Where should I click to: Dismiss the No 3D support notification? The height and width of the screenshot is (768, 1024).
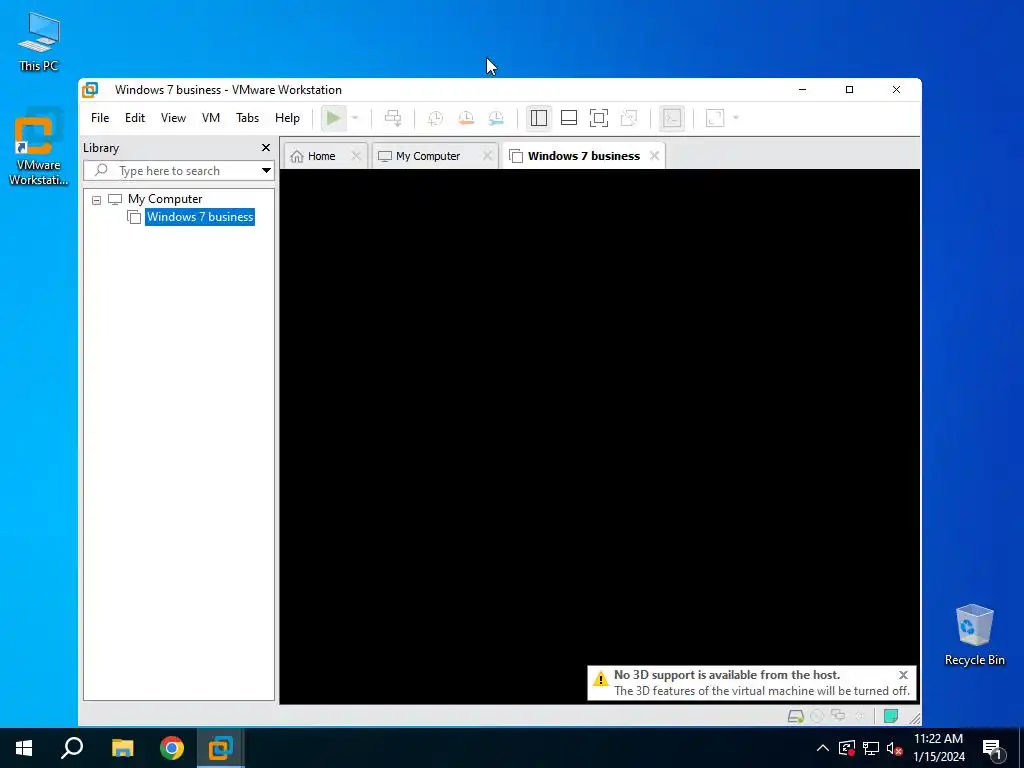click(x=903, y=675)
